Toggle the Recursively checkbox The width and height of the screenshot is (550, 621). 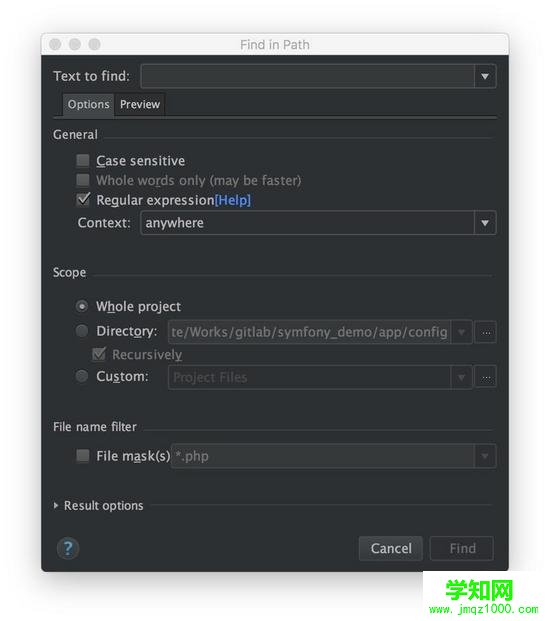click(x=99, y=354)
